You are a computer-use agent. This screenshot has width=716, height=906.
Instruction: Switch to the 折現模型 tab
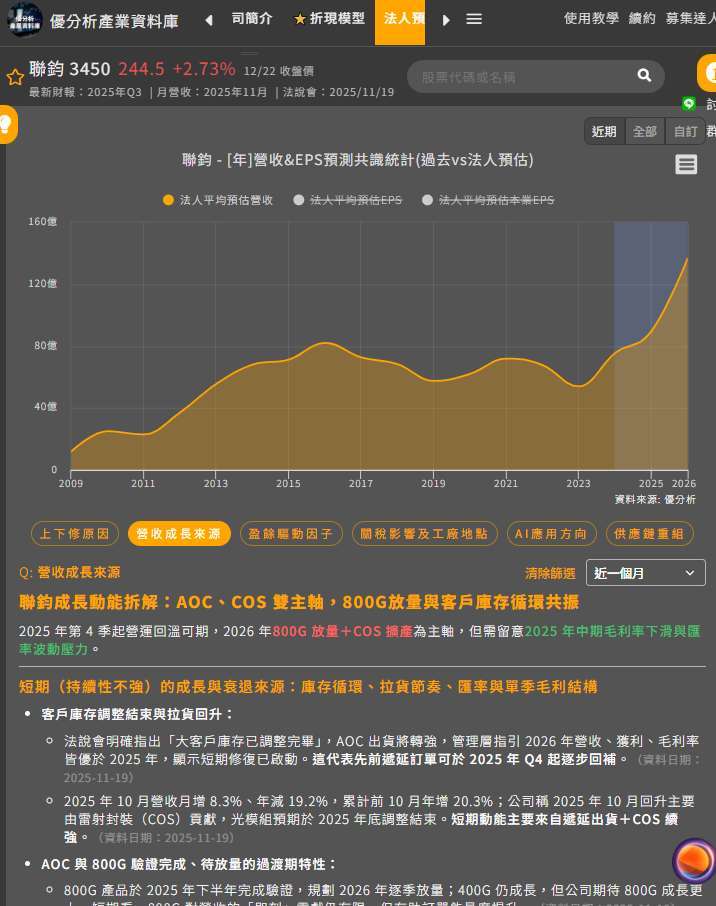329,19
